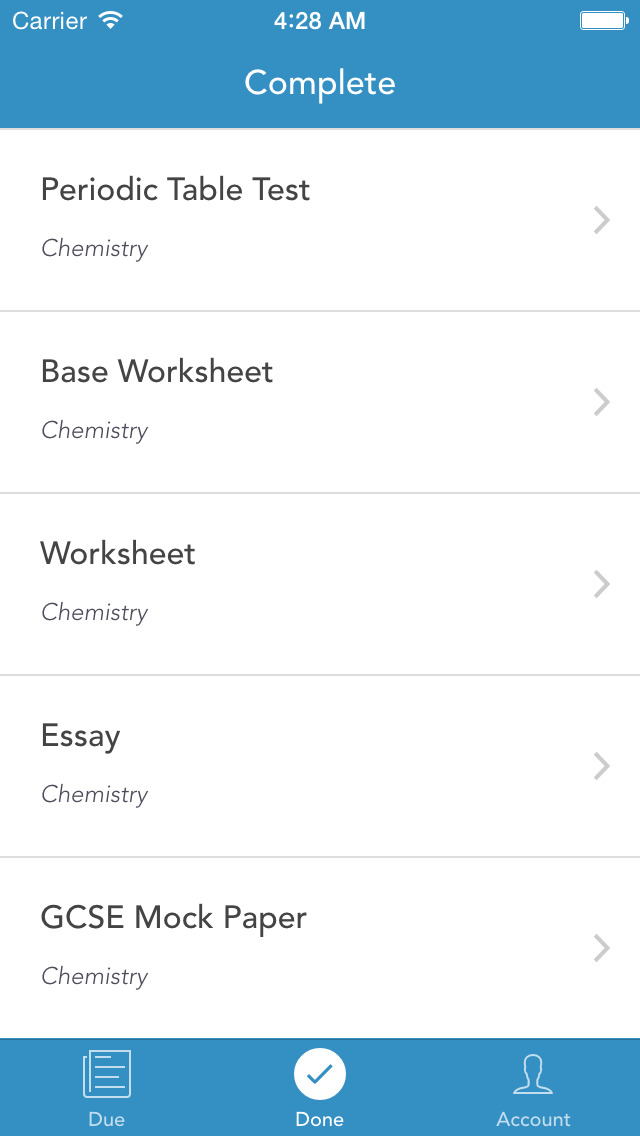Tap chevron on the Essay row
This screenshot has width=640, height=1136.
click(601, 766)
